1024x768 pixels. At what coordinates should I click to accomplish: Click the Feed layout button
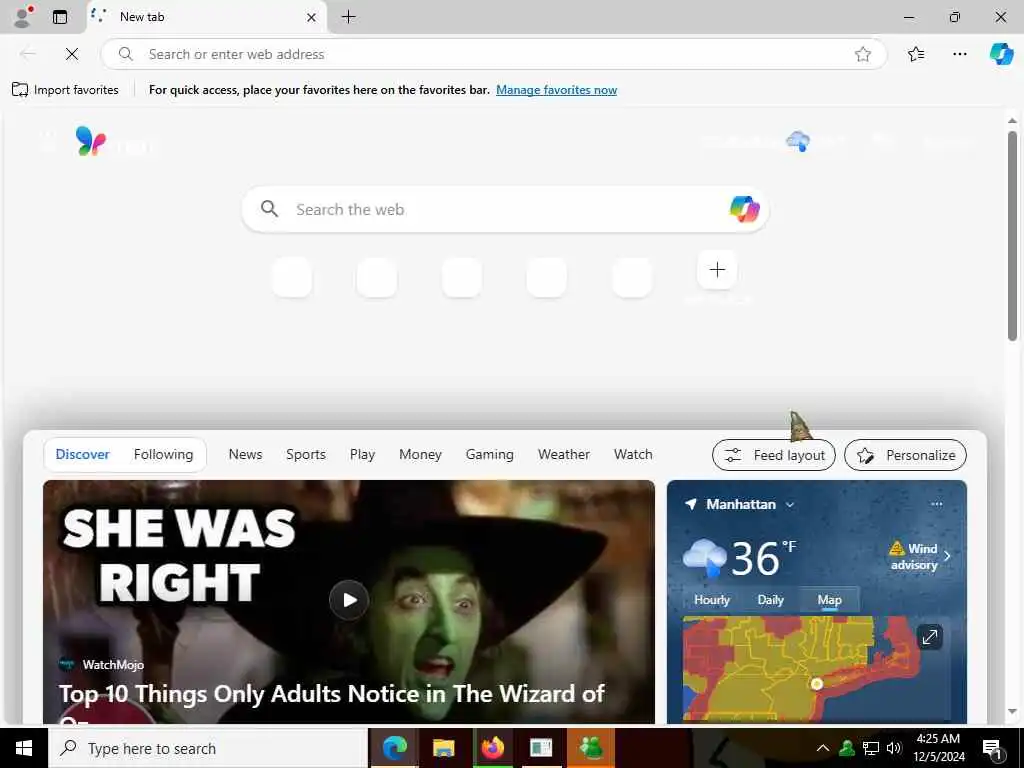[x=774, y=455]
